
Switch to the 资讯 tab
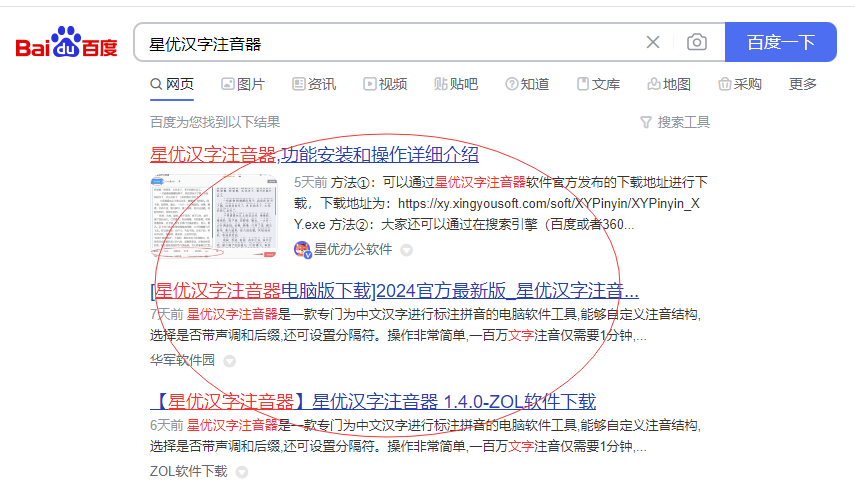pos(314,84)
